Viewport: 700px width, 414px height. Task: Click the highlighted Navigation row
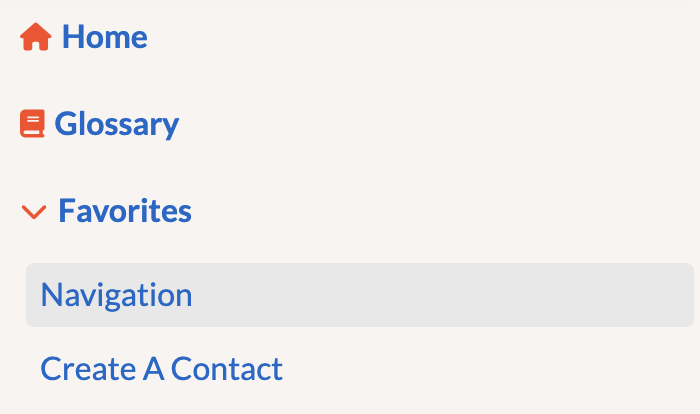[x=359, y=295]
